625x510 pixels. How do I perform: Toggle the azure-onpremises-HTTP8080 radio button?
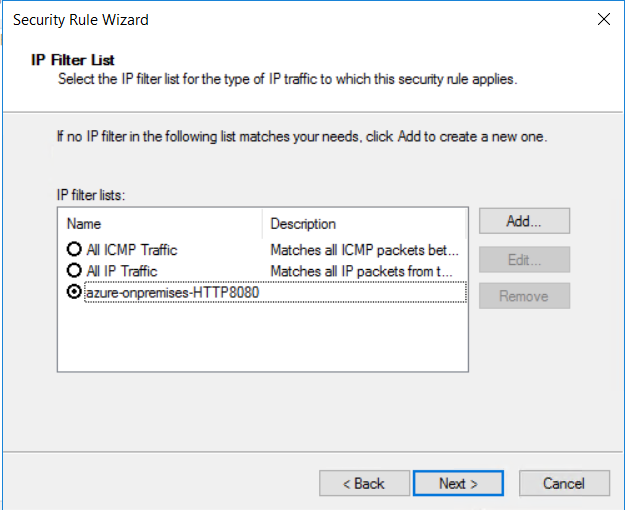pyautogui.click(x=74, y=292)
